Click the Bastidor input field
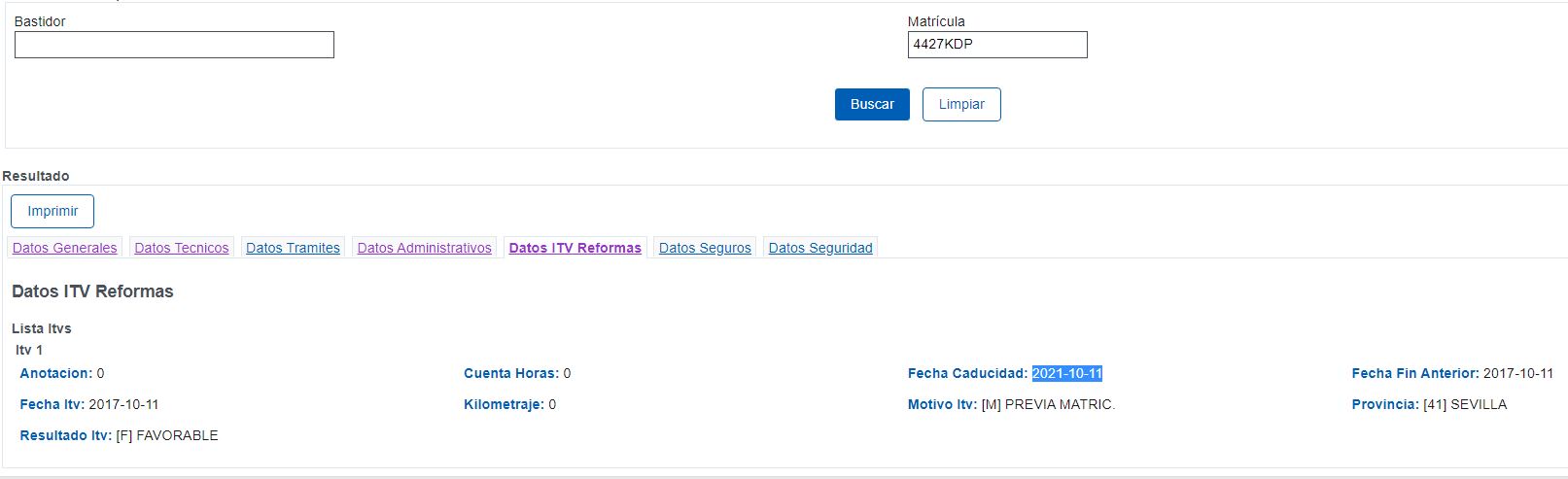1568x479 pixels. pyautogui.click(x=174, y=45)
